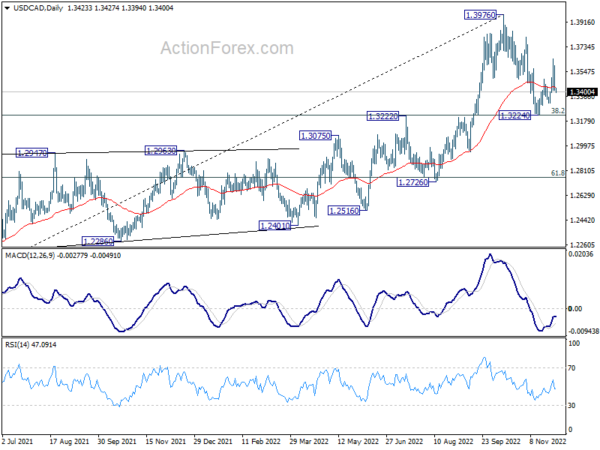Click the dropdown triangle beside USDCAD,Daily
Image resolution: width=600 pixels, height=450 pixels.
[x=7, y=8]
